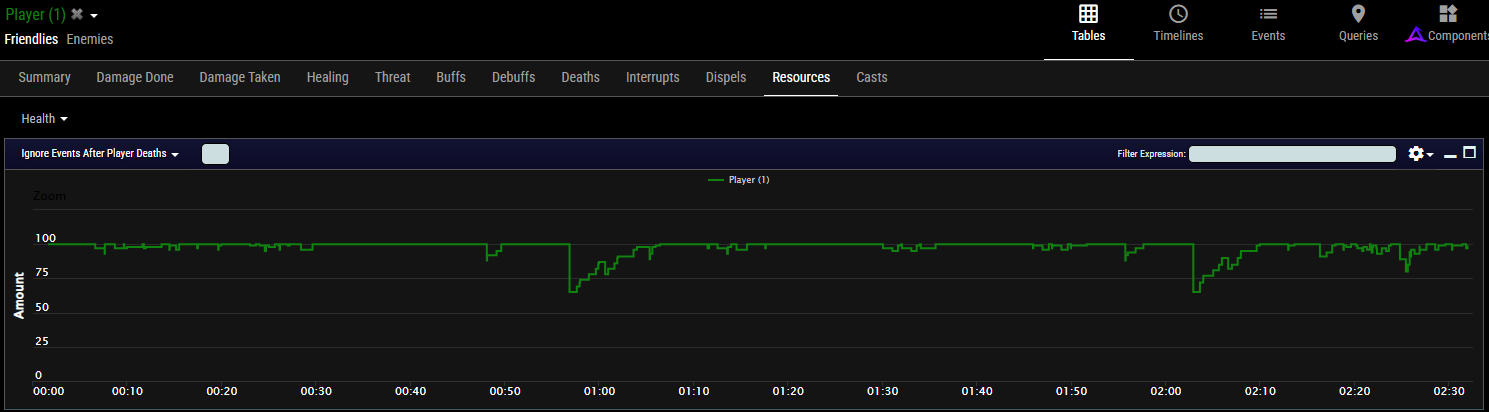The height and width of the screenshot is (412, 1489).
Task: Open the Events list icon
Action: coord(1268,14)
